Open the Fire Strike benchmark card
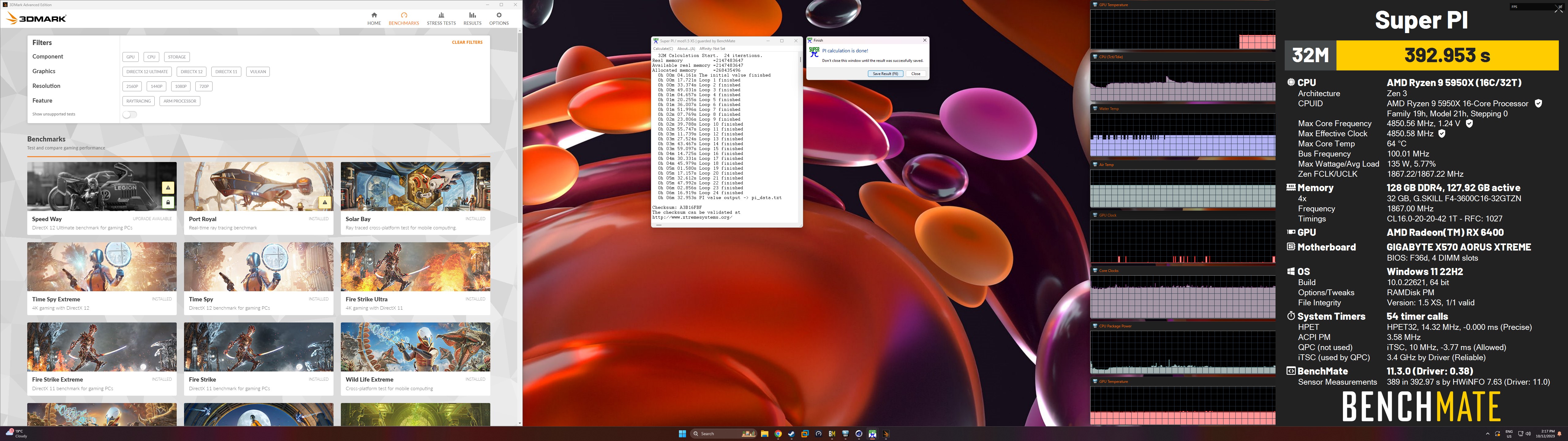 (259, 359)
